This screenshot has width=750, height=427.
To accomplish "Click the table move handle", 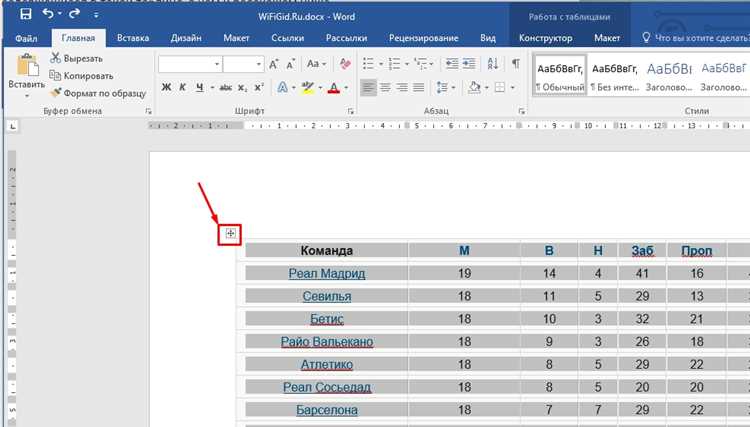I will click(x=230, y=233).
